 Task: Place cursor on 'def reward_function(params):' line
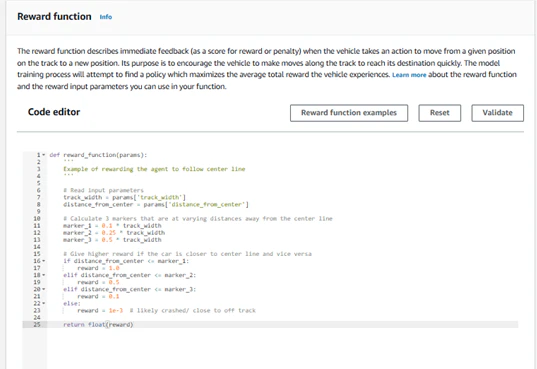point(98,155)
